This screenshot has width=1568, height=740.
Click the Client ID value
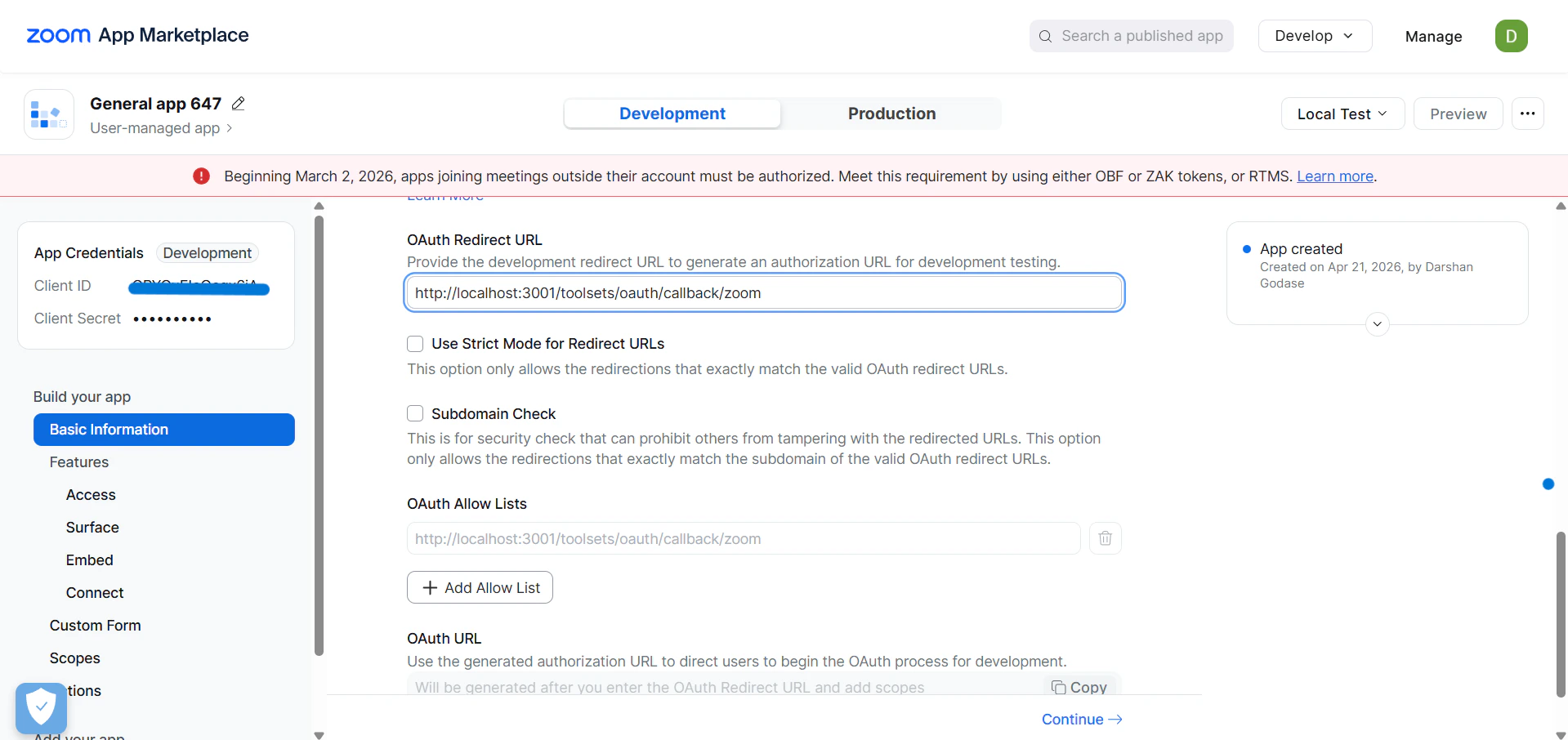[199, 286]
